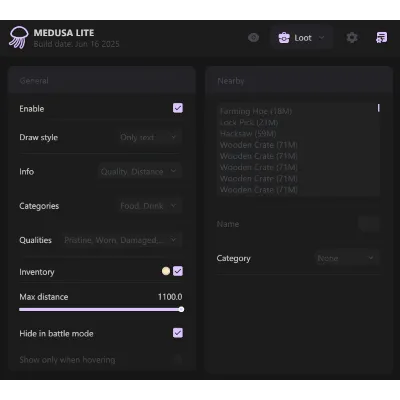
Task: Open the Loot section dropdown
Action: coord(301,38)
